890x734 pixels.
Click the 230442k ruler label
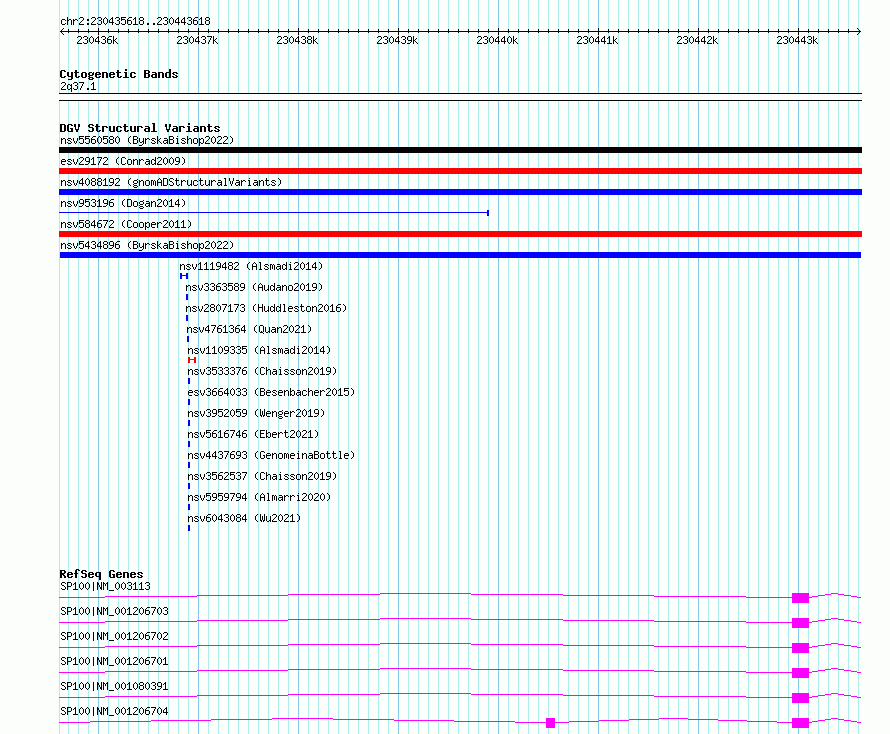tap(697, 40)
